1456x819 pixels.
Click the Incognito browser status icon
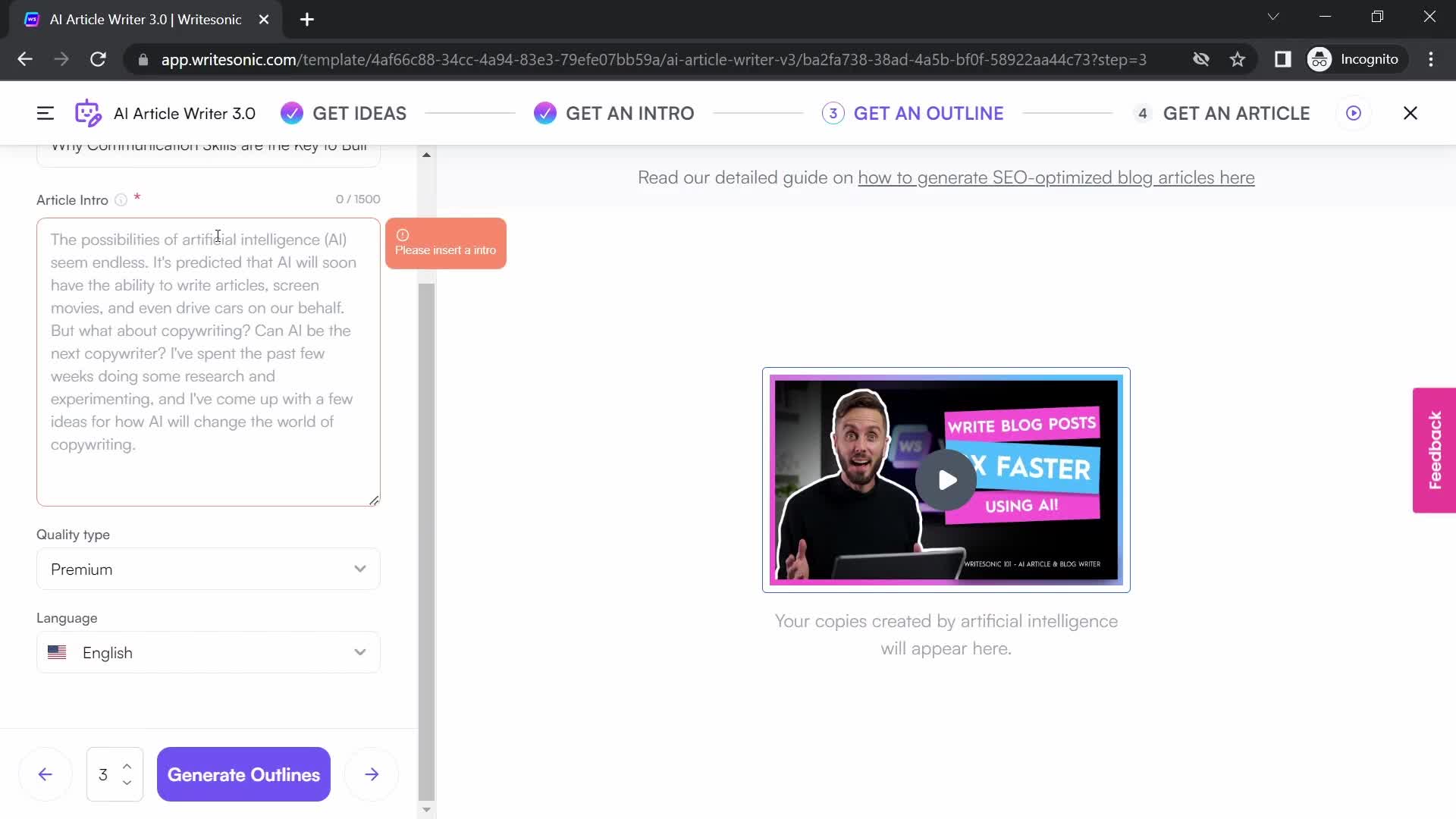1322,60
